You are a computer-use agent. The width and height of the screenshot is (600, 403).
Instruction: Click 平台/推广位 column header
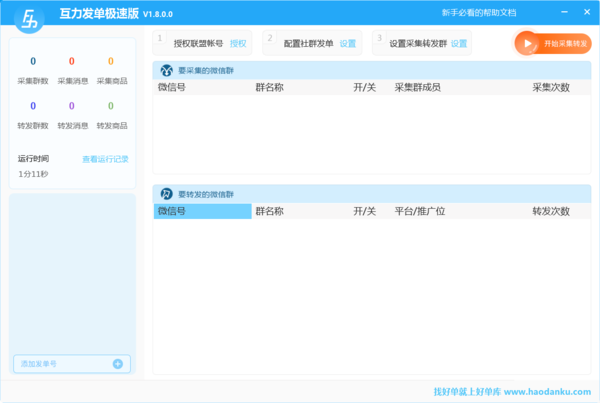click(419, 211)
